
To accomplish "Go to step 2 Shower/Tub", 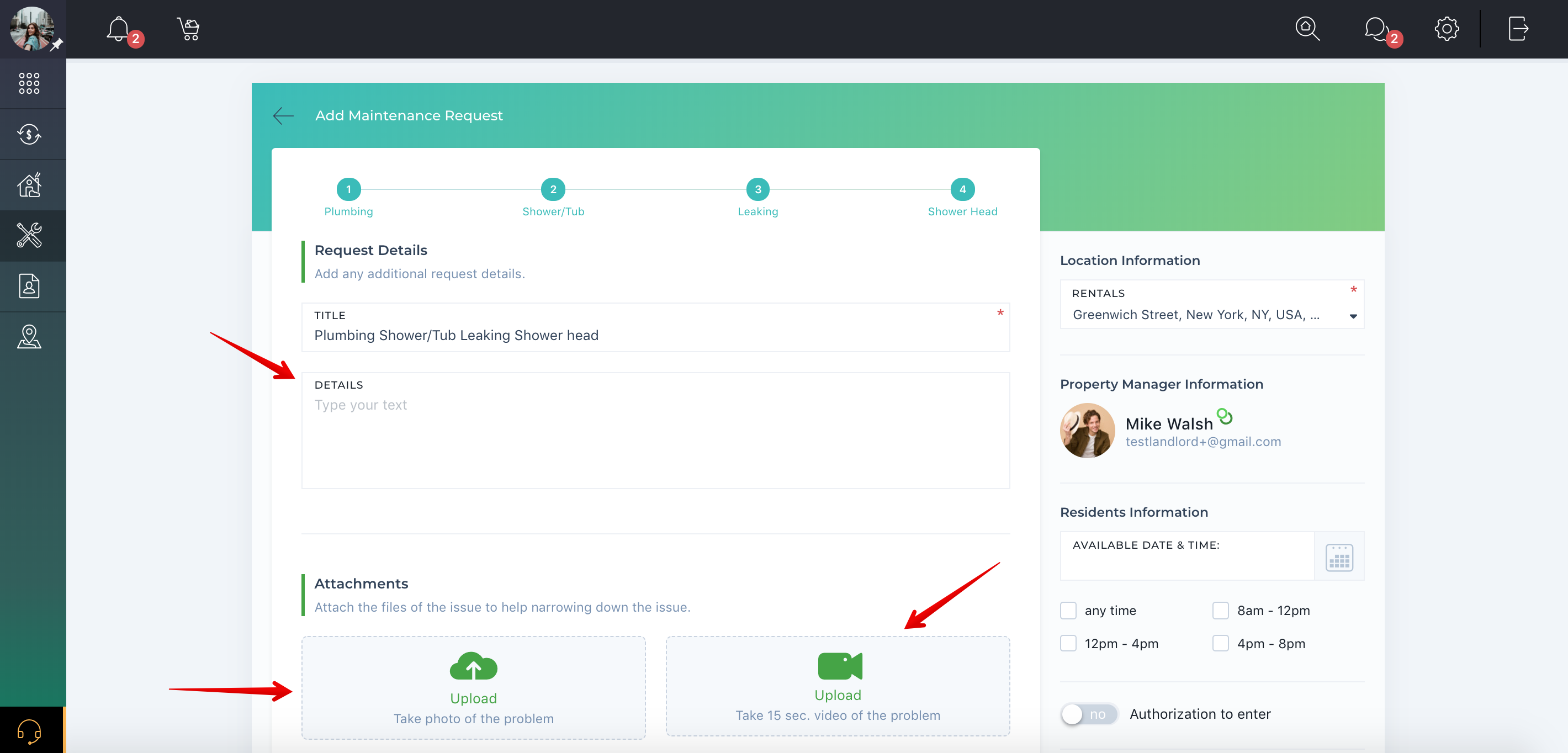I will (553, 189).
